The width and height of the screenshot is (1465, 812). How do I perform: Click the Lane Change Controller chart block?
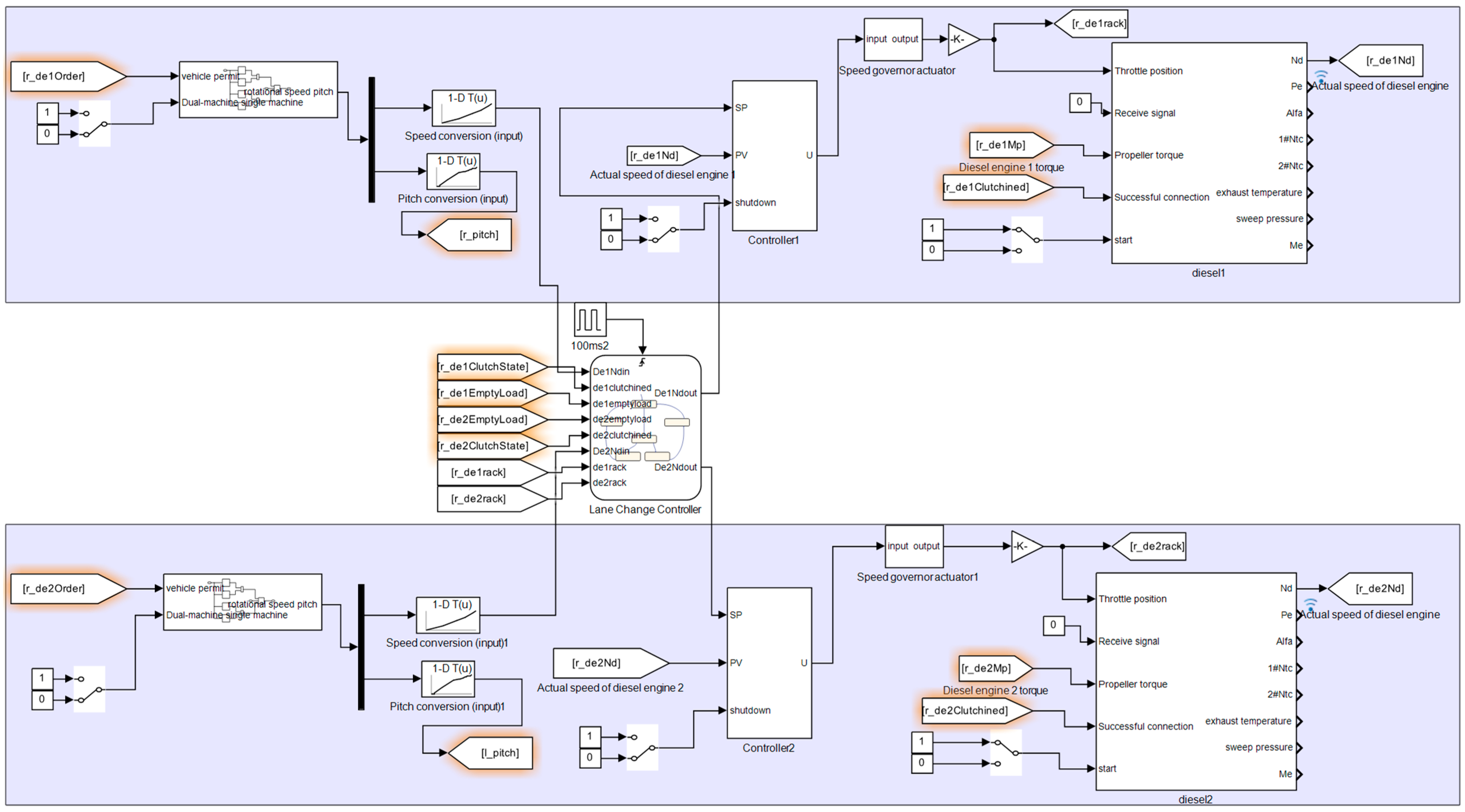(x=646, y=427)
